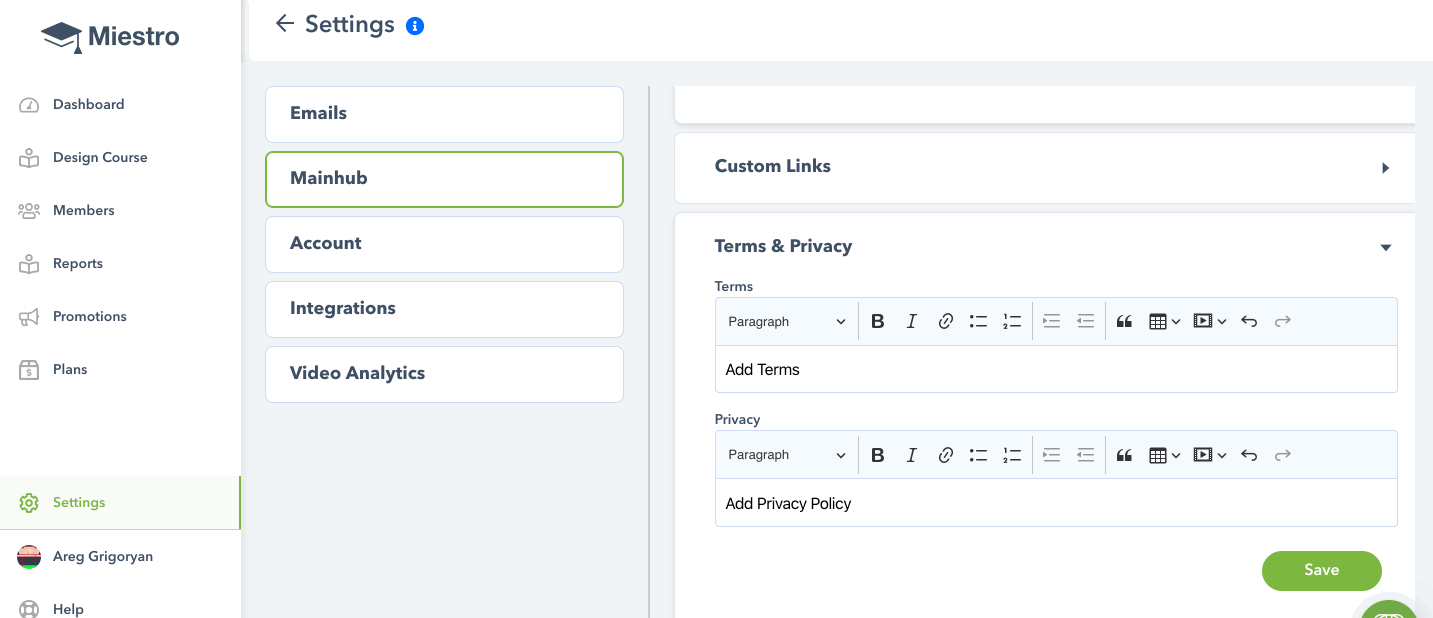The width and height of the screenshot is (1433, 618).
Task: Insert a link in the Terms editor
Action: tap(946, 322)
